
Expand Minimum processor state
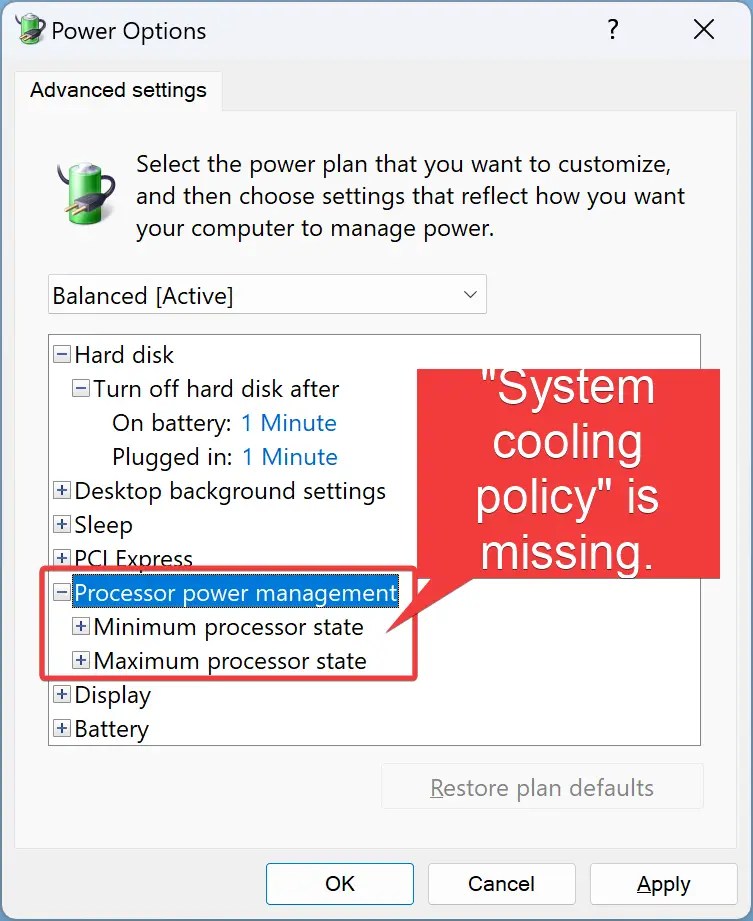(x=81, y=626)
